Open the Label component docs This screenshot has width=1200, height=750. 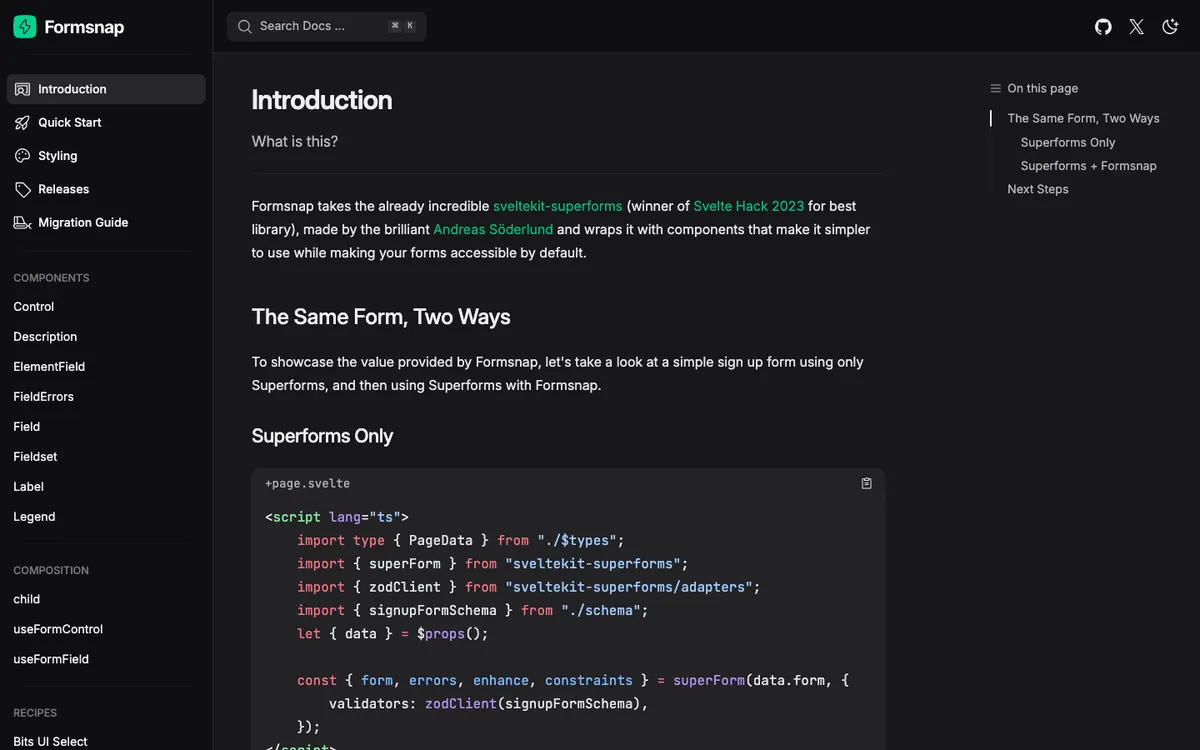pos(28,487)
